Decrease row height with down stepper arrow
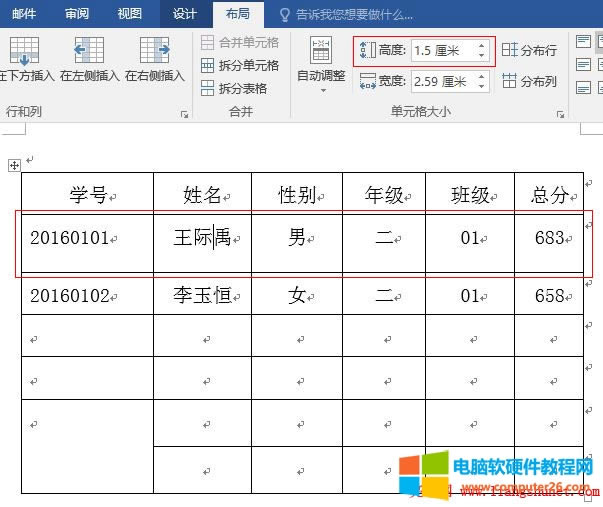Screen dimensions: 603x507 pos(481,55)
